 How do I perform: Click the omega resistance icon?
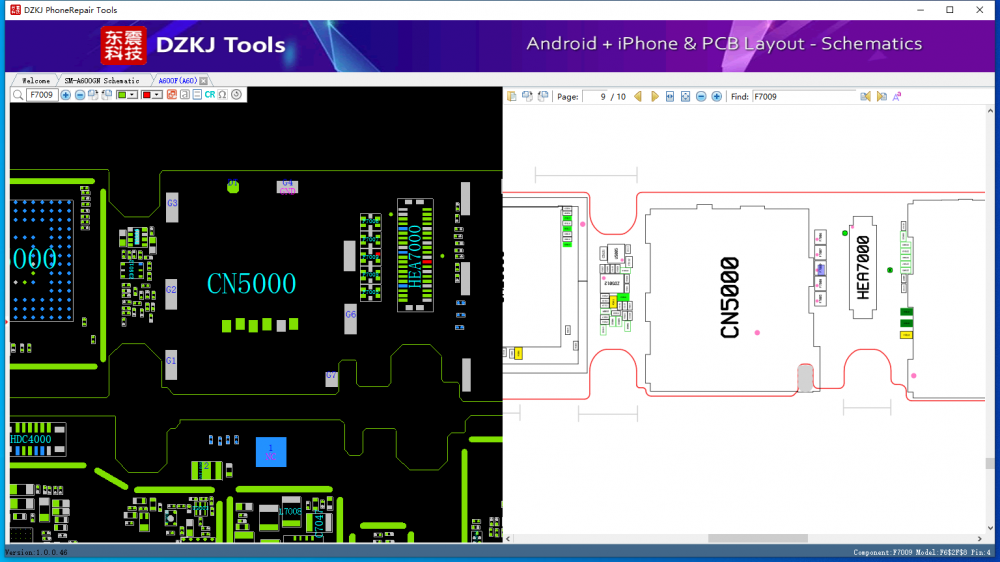[x=222, y=95]
